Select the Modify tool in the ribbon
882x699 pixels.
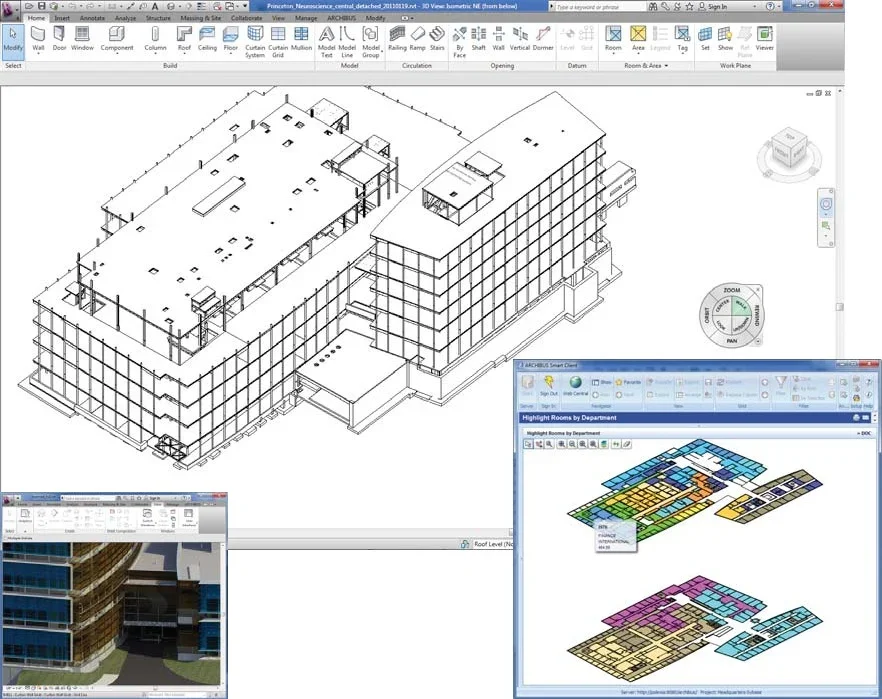[x=13, y=42]
